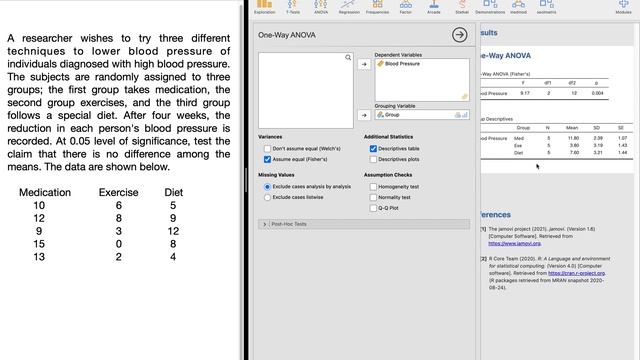Screen dimensions: 640x360
Task: Click the Exercise value 0
Action: click(118, 244)
